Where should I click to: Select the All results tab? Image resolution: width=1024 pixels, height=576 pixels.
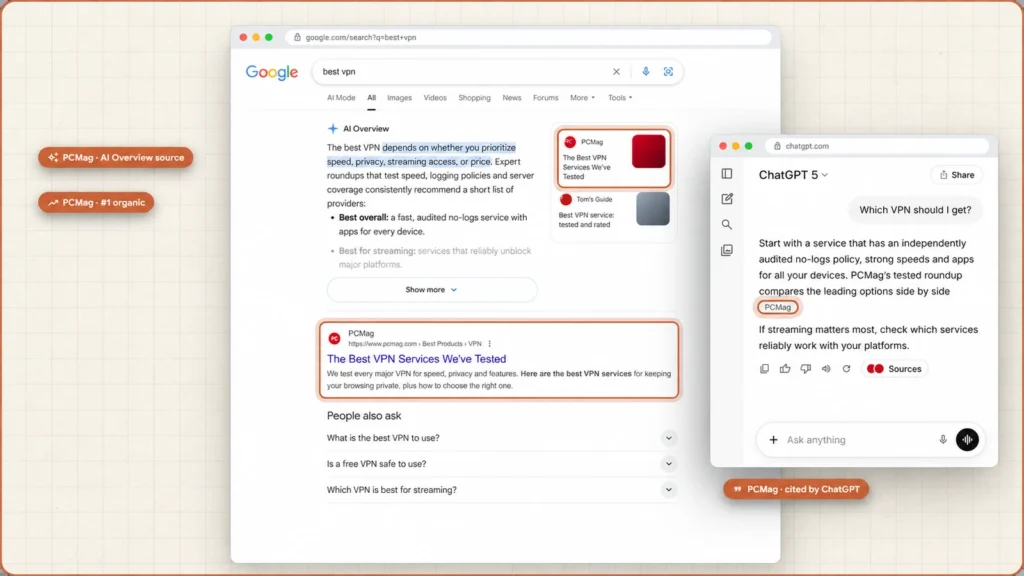(x=371, y=98)
